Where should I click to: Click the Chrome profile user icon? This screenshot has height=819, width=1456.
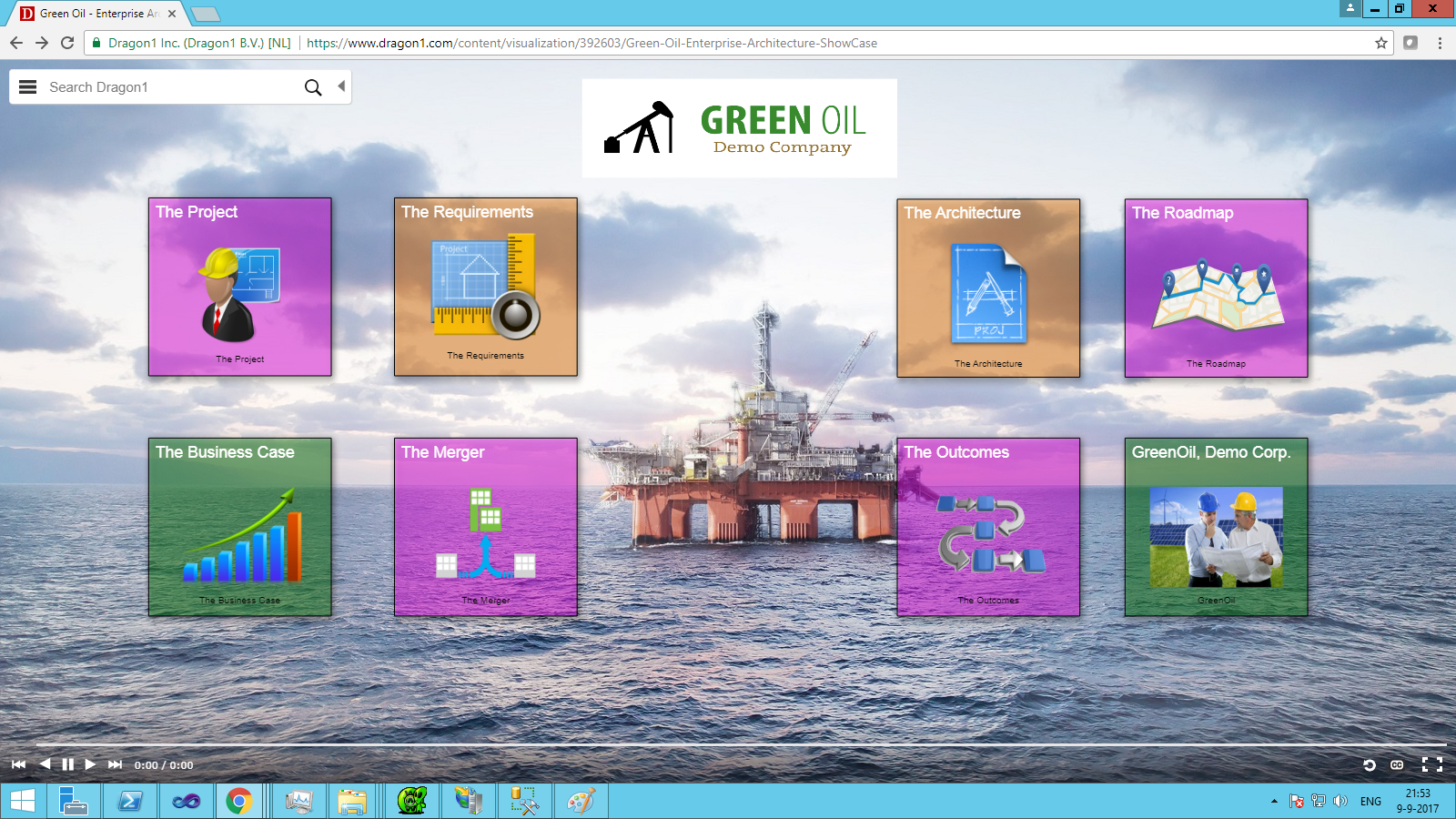coord(1350,8)
